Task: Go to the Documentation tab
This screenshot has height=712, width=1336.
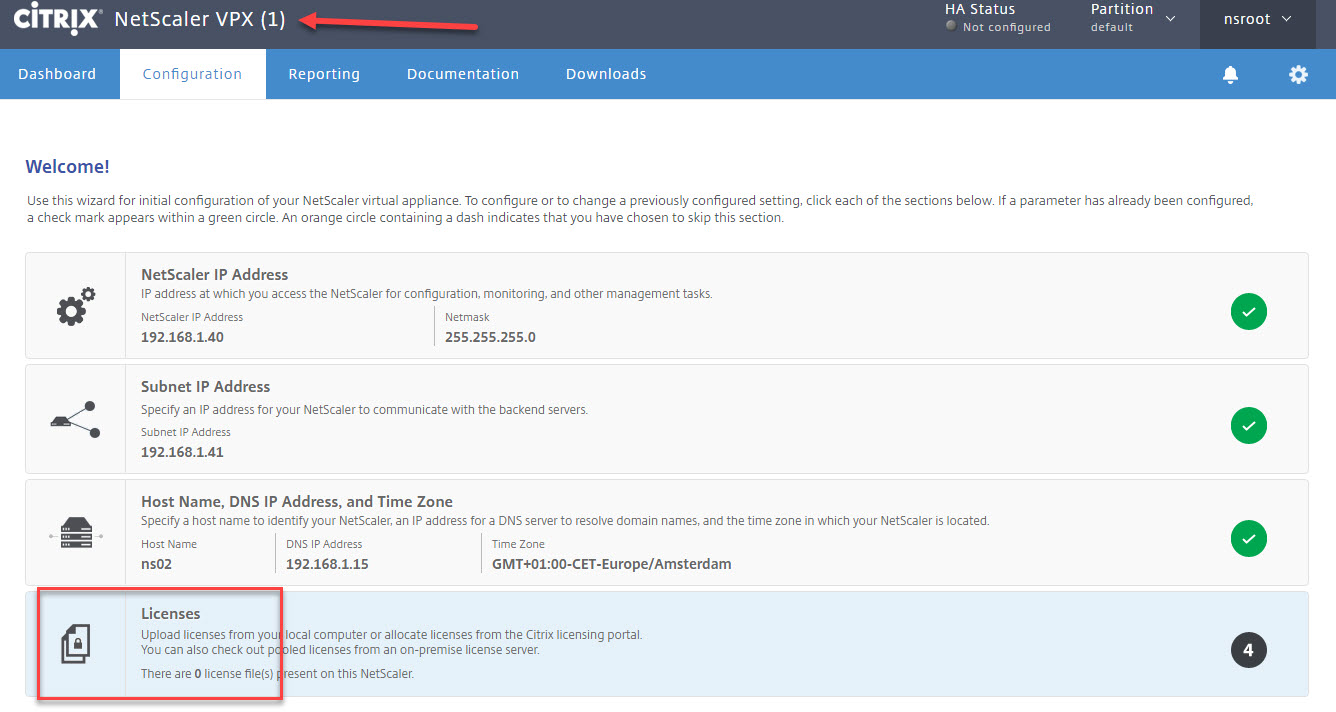Action: point(463,74)
